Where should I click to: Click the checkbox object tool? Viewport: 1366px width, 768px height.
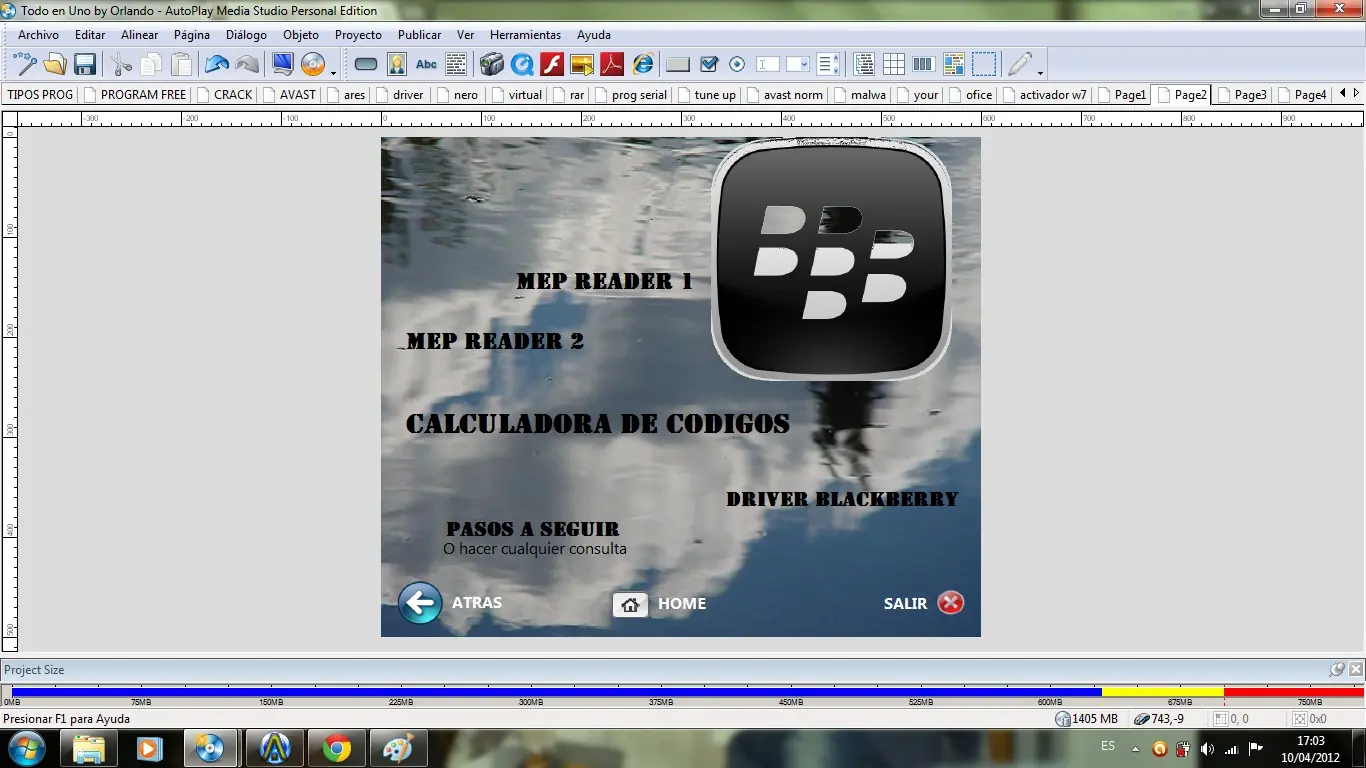[x=709, y=65]
